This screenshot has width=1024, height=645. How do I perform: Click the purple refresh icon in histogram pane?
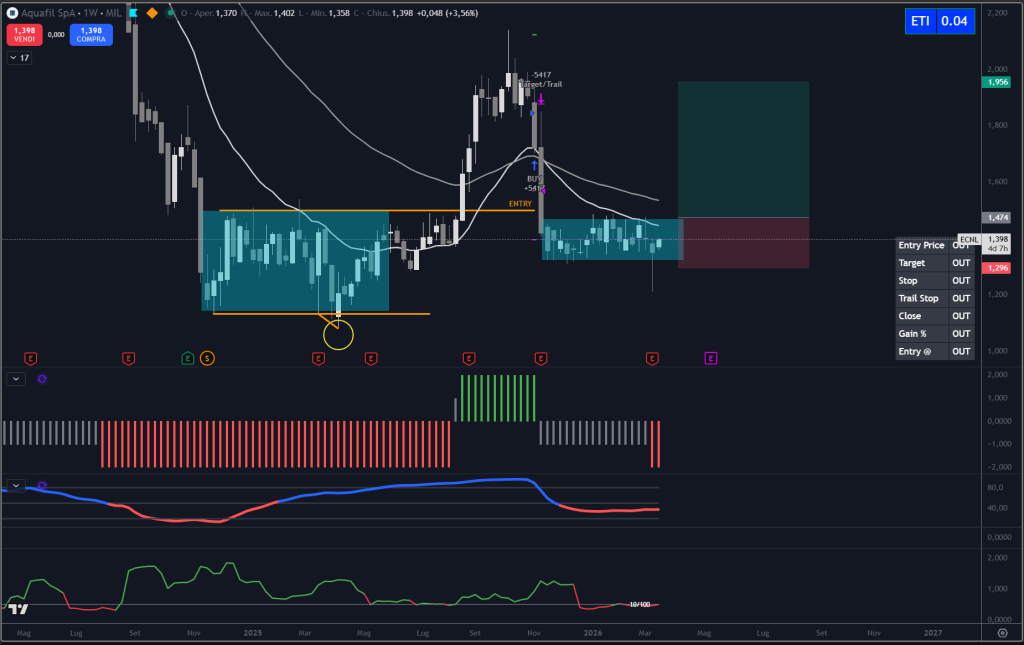(x=42, y=379)
